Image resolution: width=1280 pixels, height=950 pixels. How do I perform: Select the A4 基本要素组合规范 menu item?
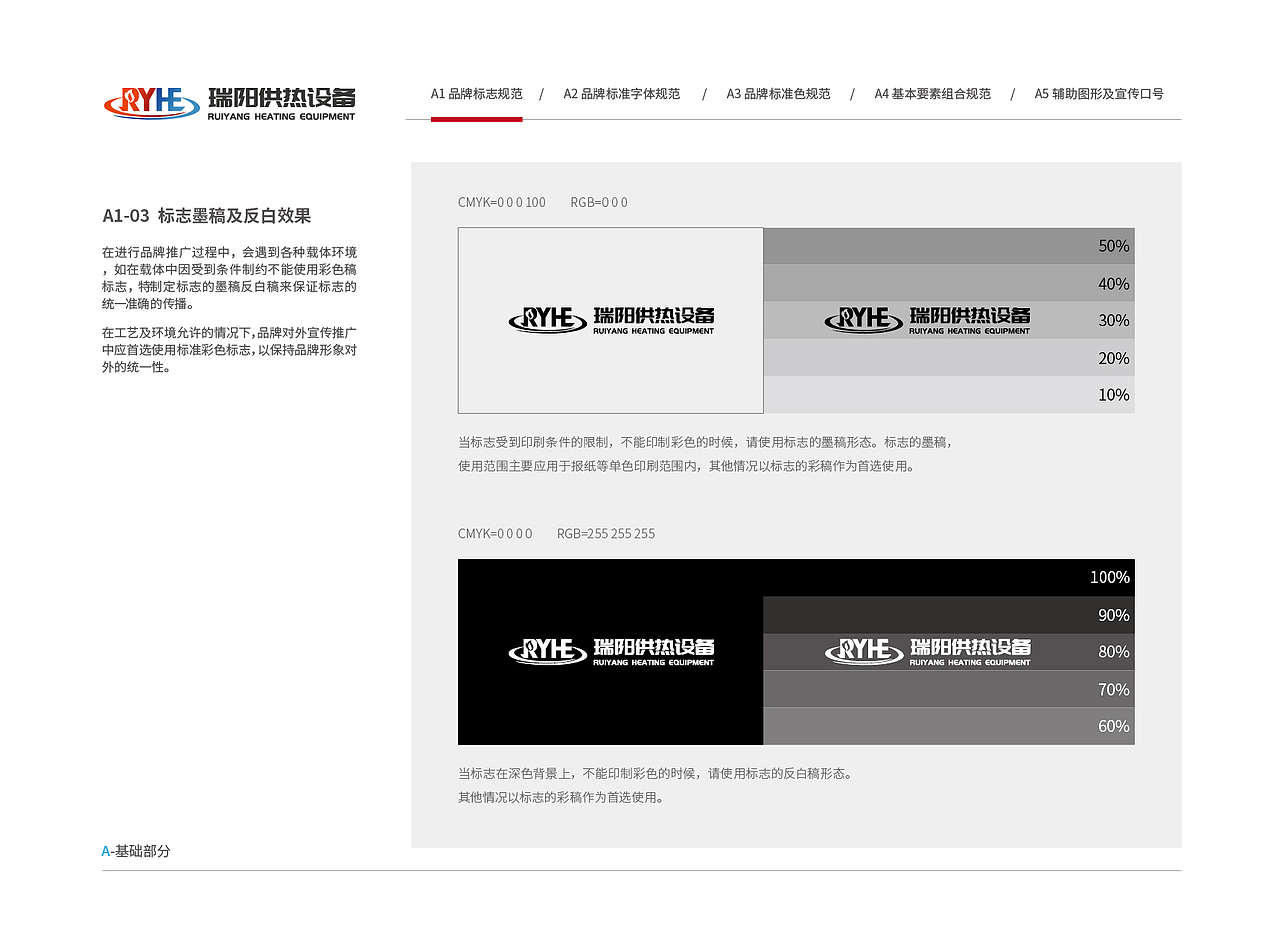pyautogui.click(x=932, y=93)
